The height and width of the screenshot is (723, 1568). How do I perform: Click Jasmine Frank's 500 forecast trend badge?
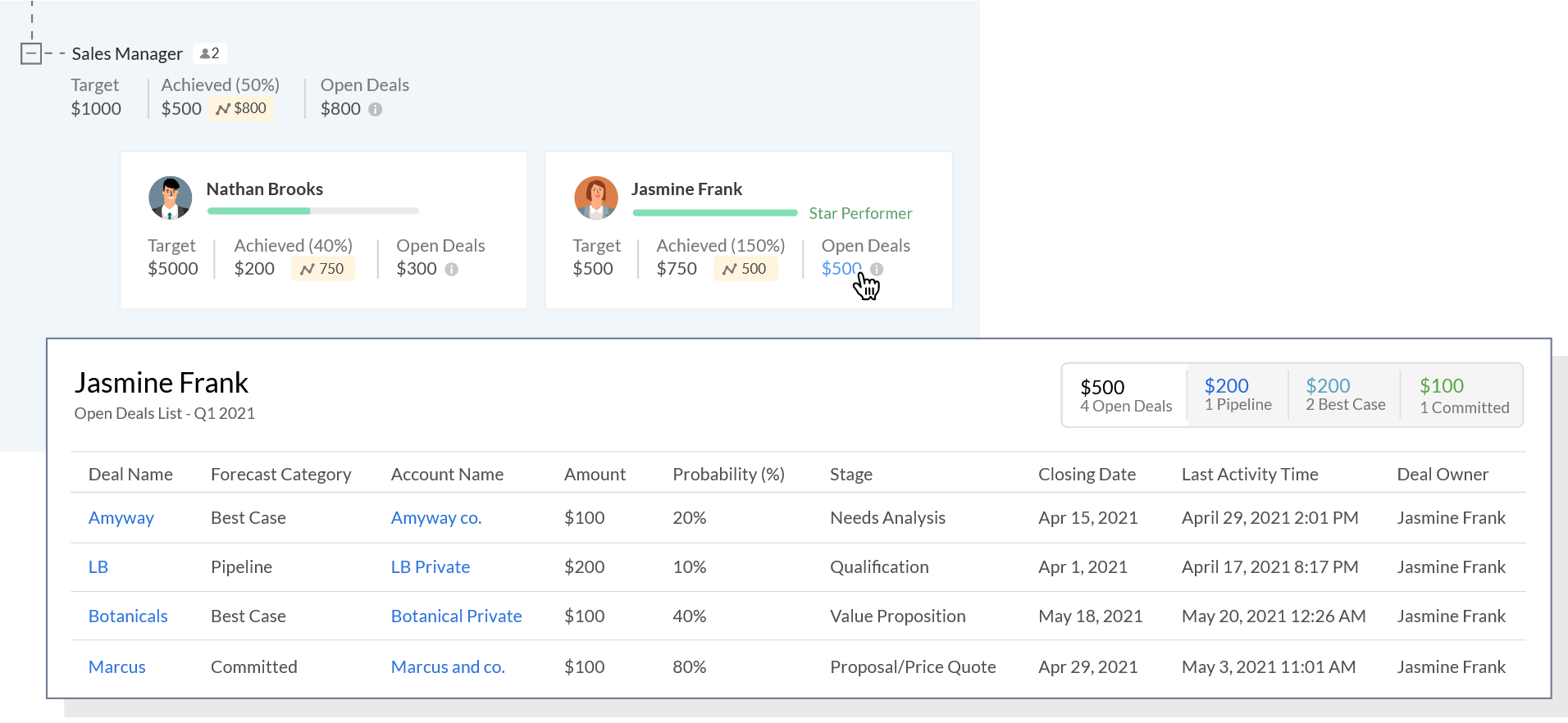point(745,269)
